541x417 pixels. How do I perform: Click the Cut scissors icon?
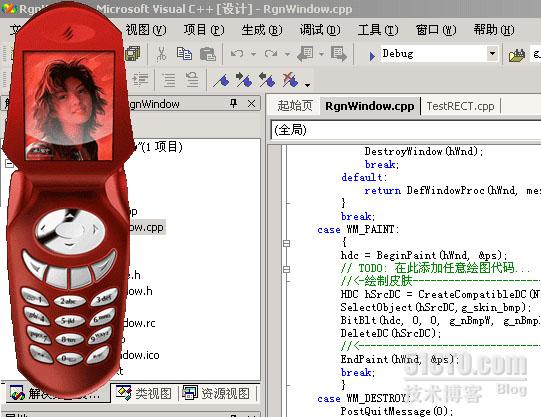(x=161, y=54)
